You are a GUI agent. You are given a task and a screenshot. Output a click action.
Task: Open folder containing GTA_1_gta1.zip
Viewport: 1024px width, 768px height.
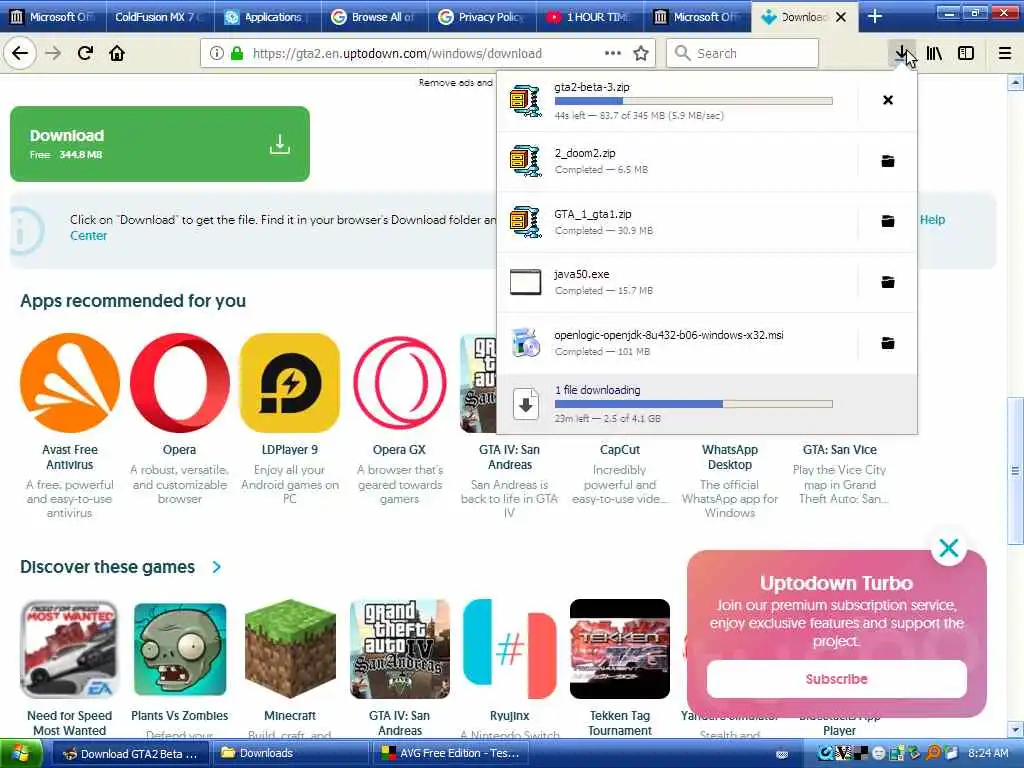click(888, 221)
